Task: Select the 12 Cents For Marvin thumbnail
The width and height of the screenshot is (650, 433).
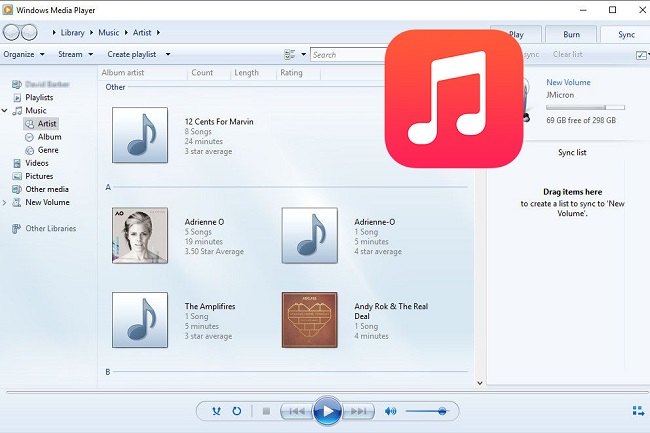Action: coord(140,135)
